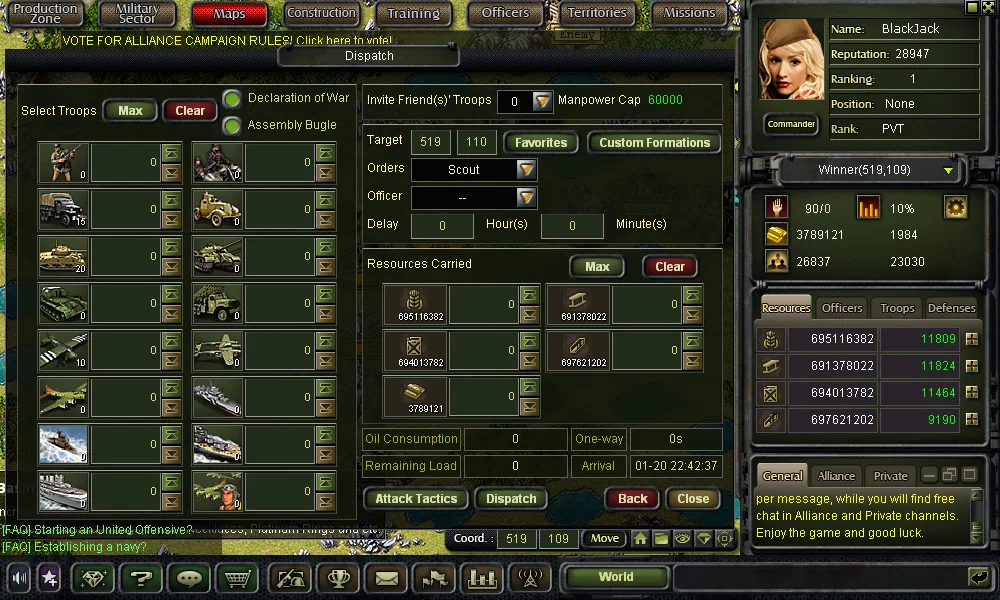The width and height of the screenshot is (1000, 600).
Task: Click the gold bars icon in city stats
Action: 776,235
